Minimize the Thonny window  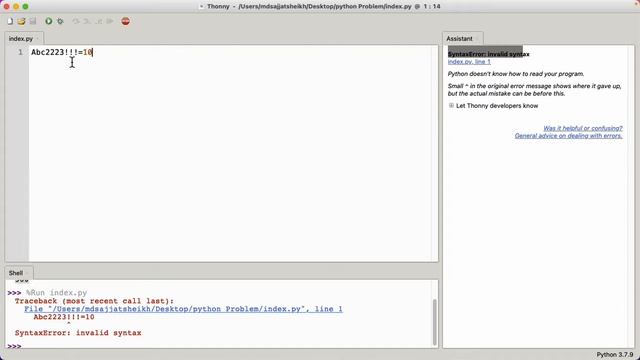16,7
